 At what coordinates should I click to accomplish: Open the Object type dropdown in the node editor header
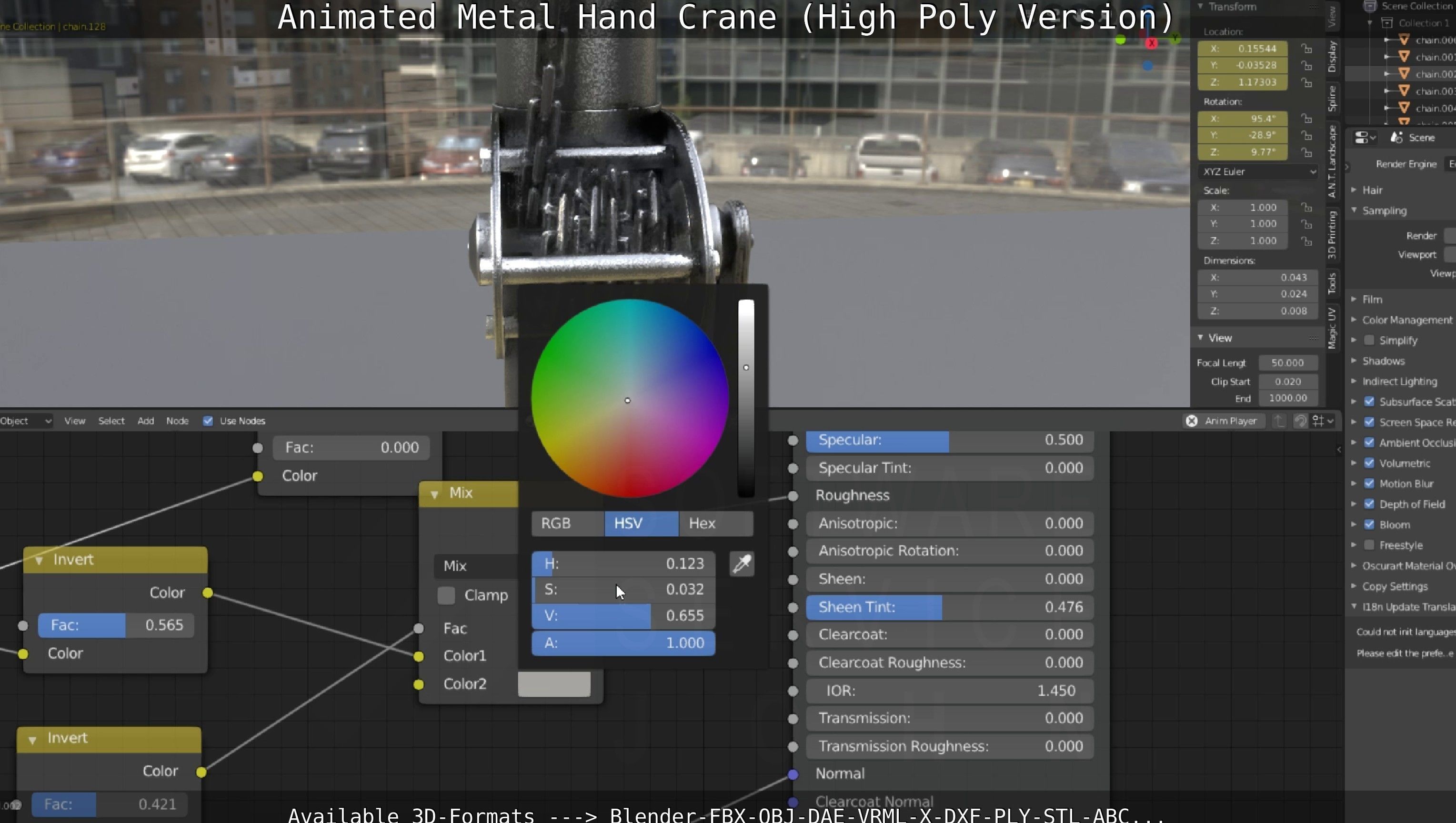coord(26,421)
